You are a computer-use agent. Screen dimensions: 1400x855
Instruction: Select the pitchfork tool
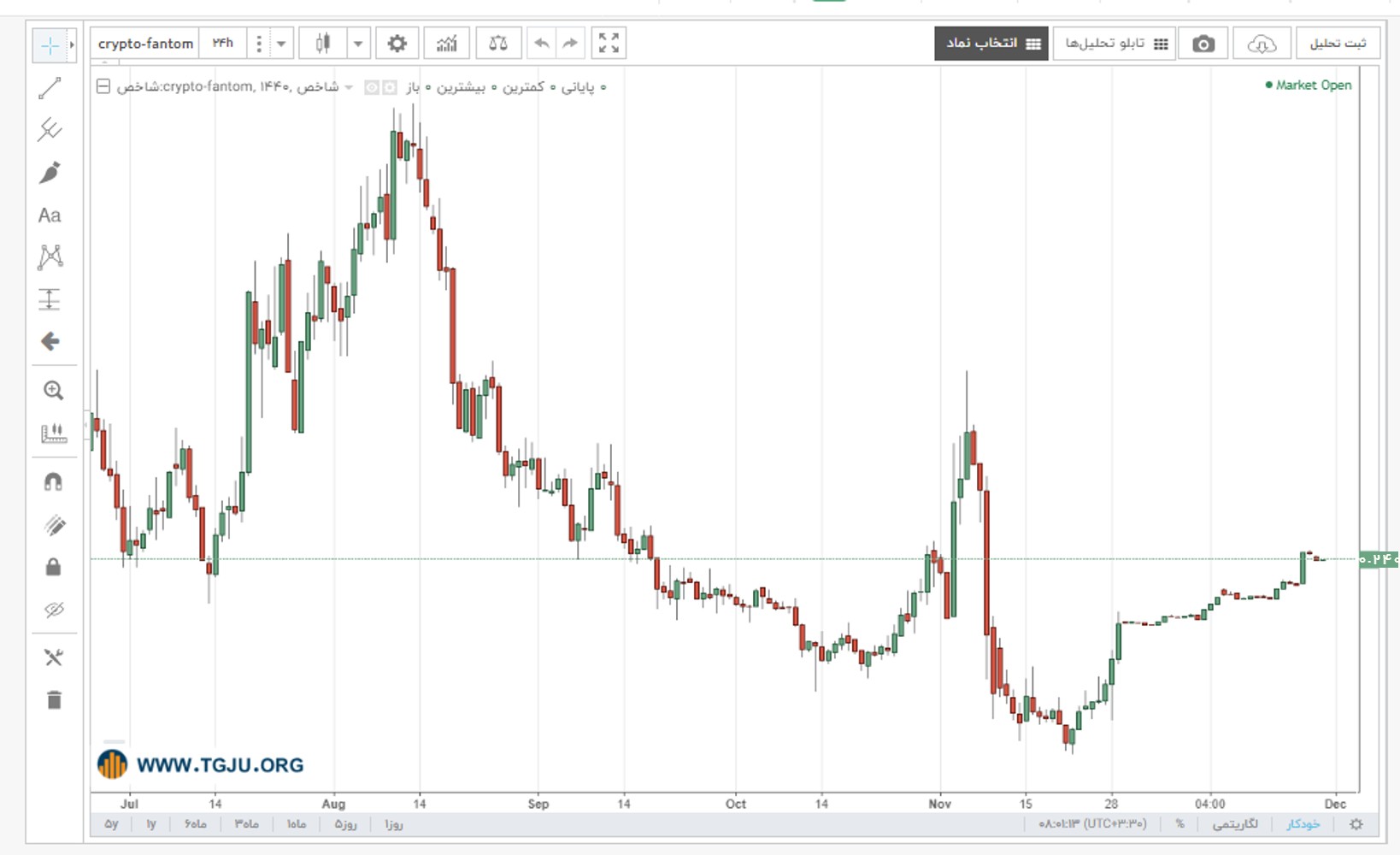click(50, 129)
